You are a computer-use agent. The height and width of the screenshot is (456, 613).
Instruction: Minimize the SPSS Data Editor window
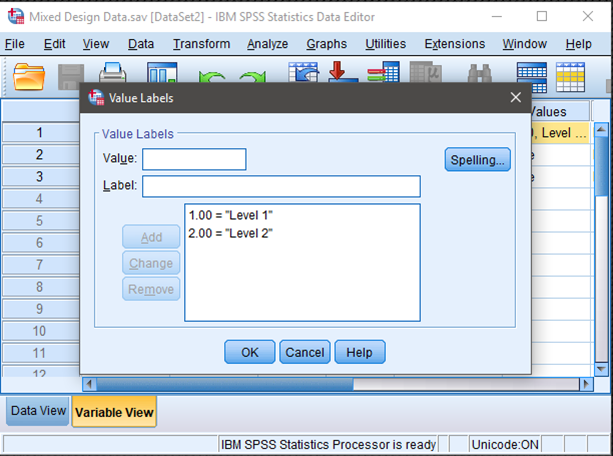point(496,16)
